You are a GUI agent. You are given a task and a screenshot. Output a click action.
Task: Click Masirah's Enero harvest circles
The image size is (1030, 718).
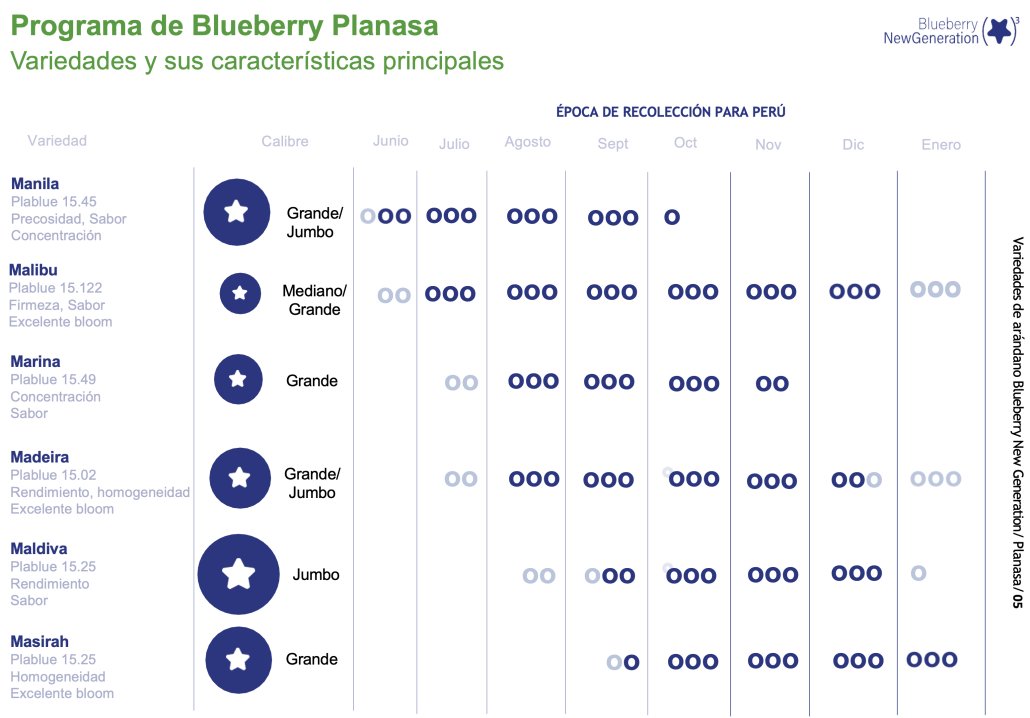931,660
